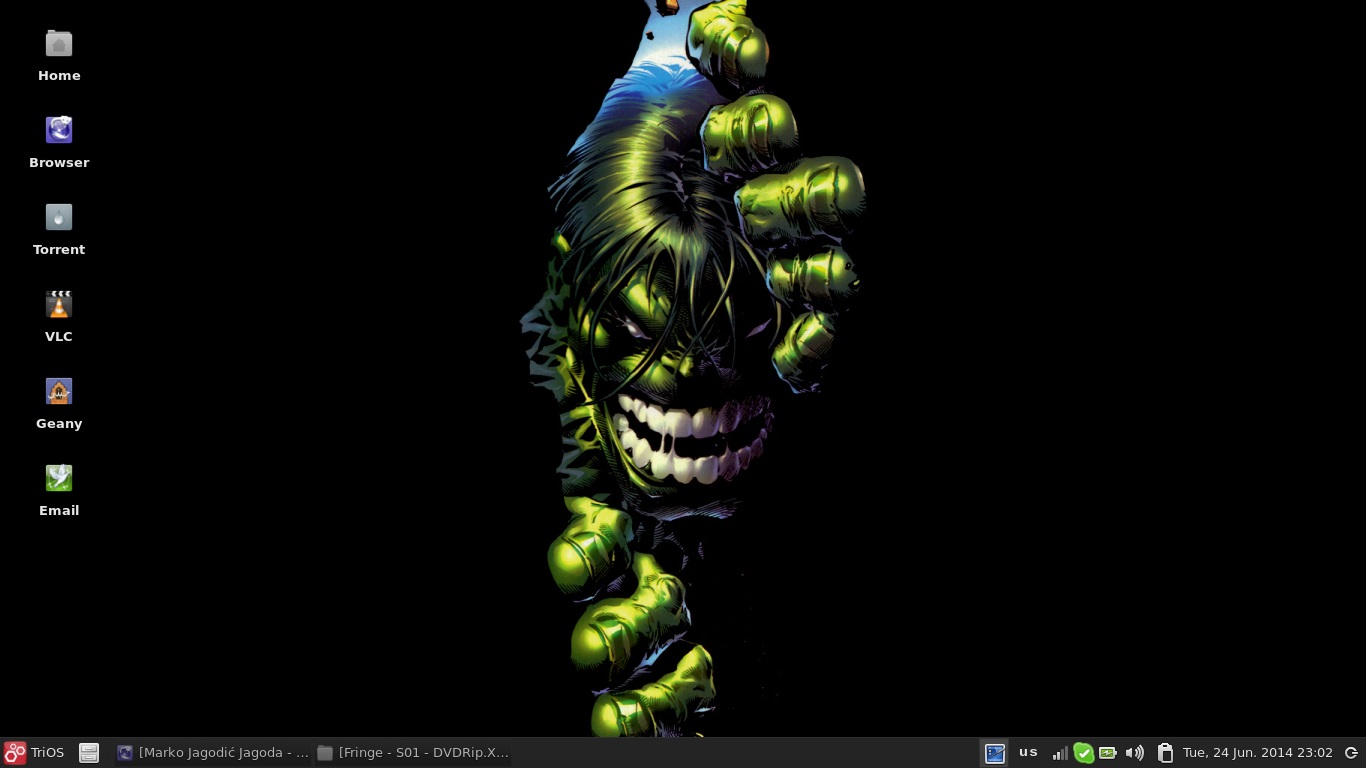Open the network signal strength indicator
The height and width of the screenshot is (768, 1366).
[1060, 753]
